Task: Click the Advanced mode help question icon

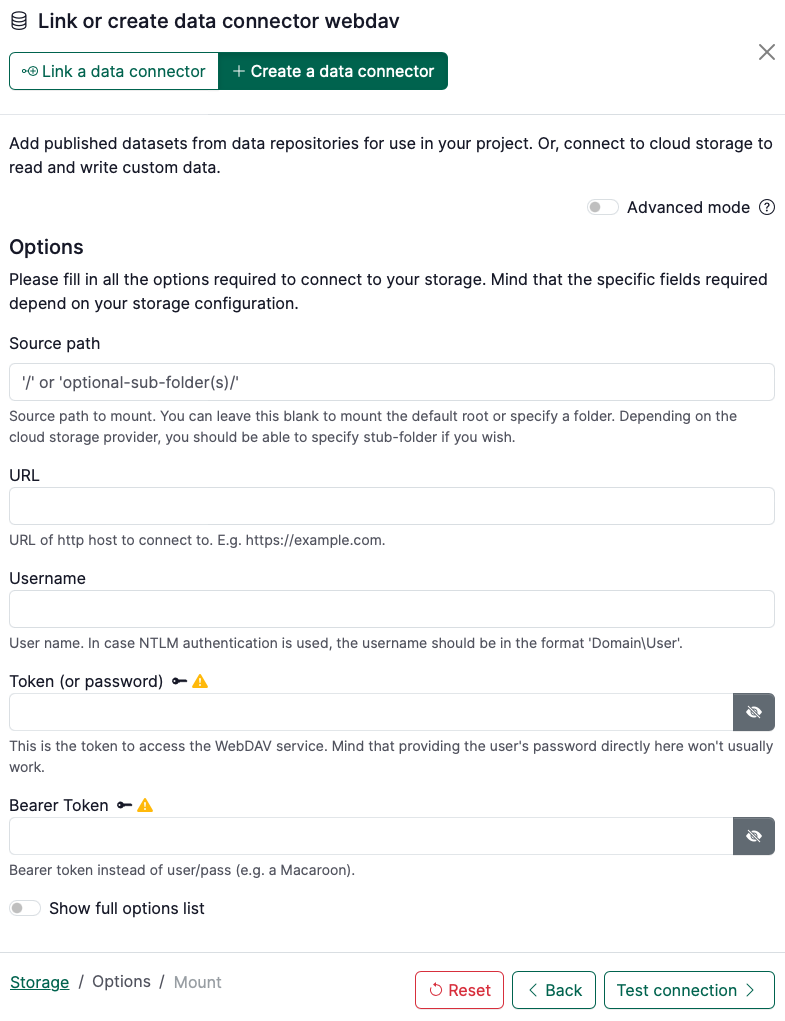Action: [767, 207]
